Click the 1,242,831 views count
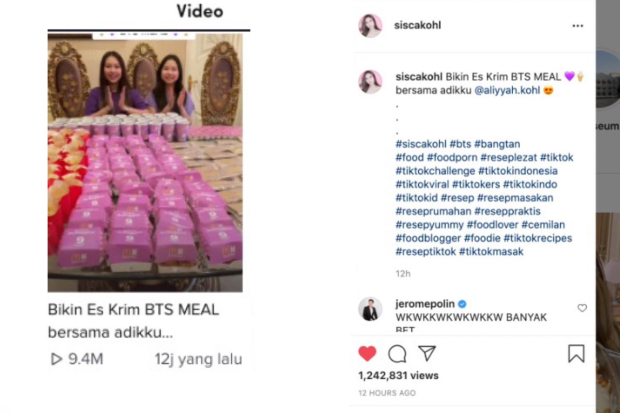Screen dimensions: 620x413 pos(398,375)
